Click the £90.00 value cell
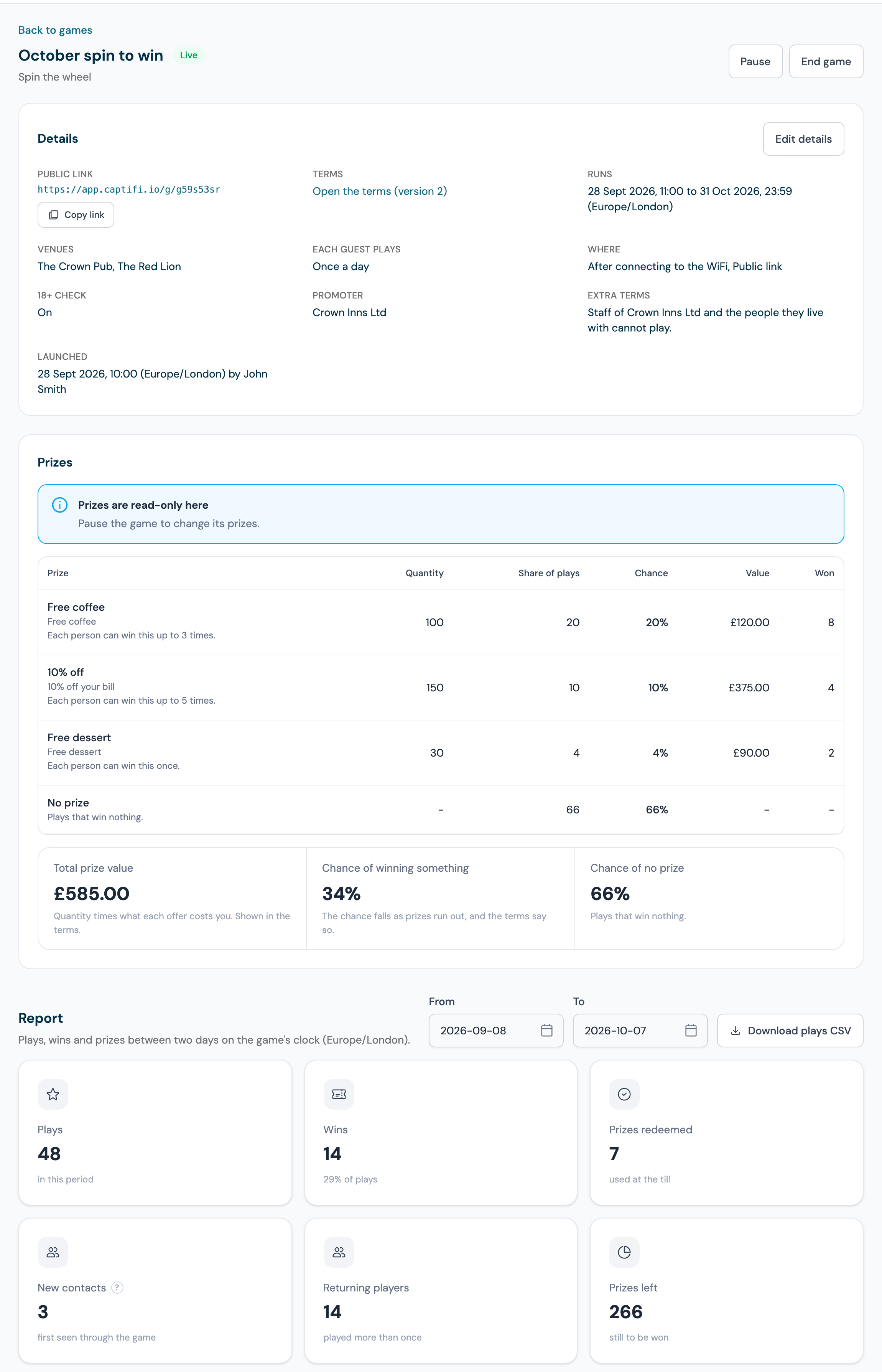Viewport: 882px width, 1372px height. (x=751, y=753)
